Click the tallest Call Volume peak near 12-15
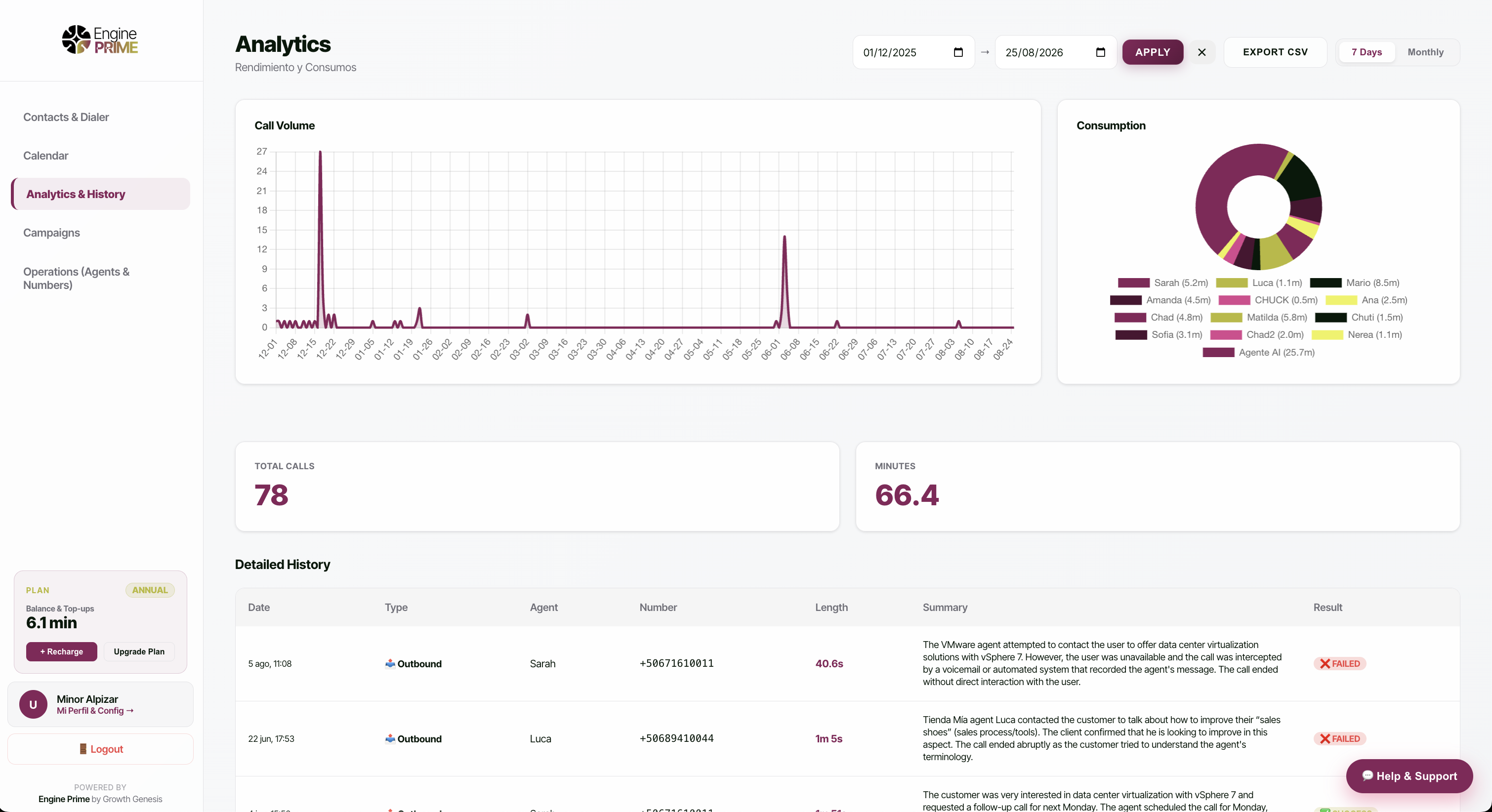Image resolution: width=1492 pixels, height=812 pixels. coord(320,152)
